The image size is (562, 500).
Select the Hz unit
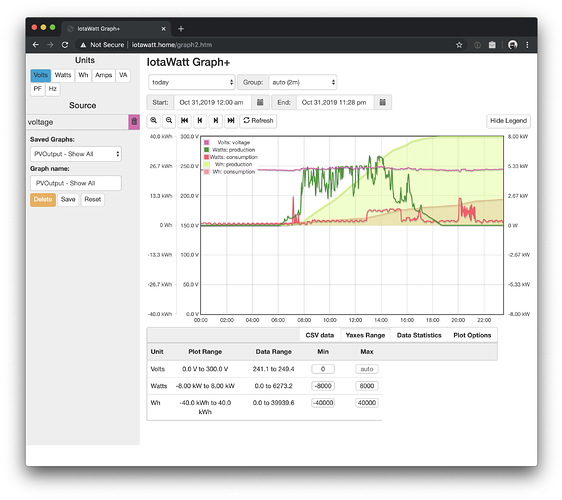click(53, 89)
